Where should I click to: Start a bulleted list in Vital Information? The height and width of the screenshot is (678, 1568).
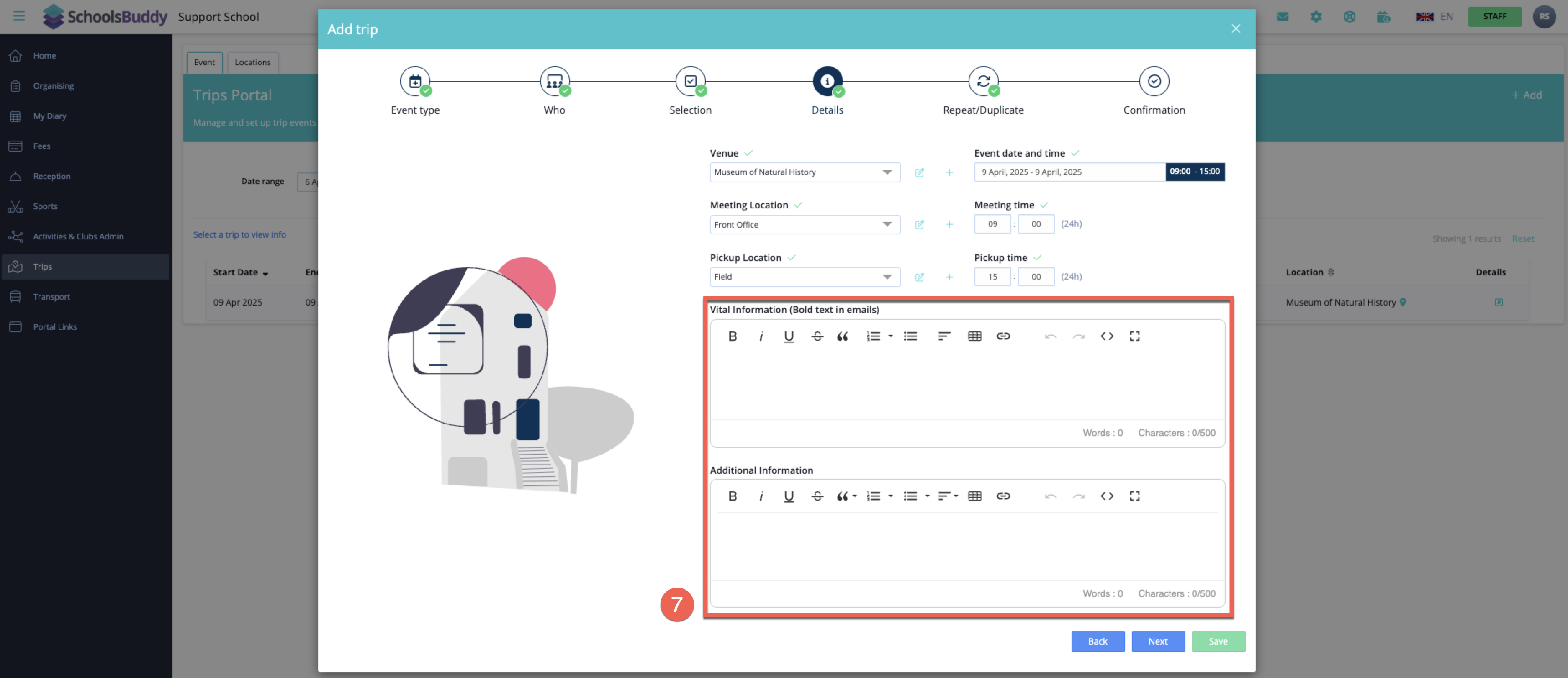[910, 336]
